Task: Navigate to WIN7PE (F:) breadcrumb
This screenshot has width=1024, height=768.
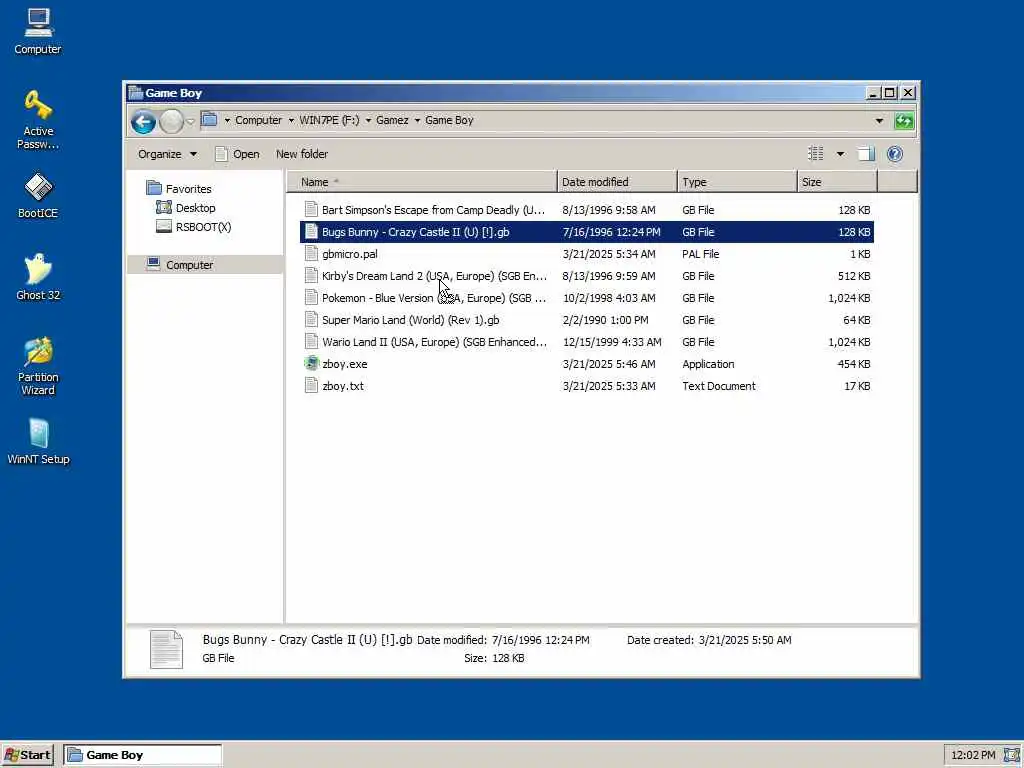Action: click(x=329, y=120)
